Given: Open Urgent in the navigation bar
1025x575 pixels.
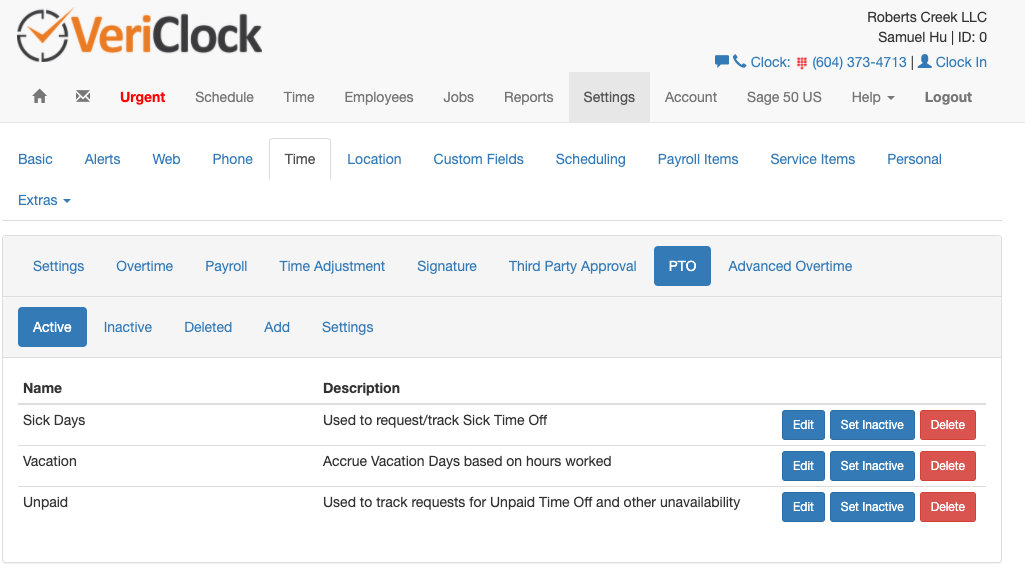Looking at the screenshot, I should pos(143,97).
